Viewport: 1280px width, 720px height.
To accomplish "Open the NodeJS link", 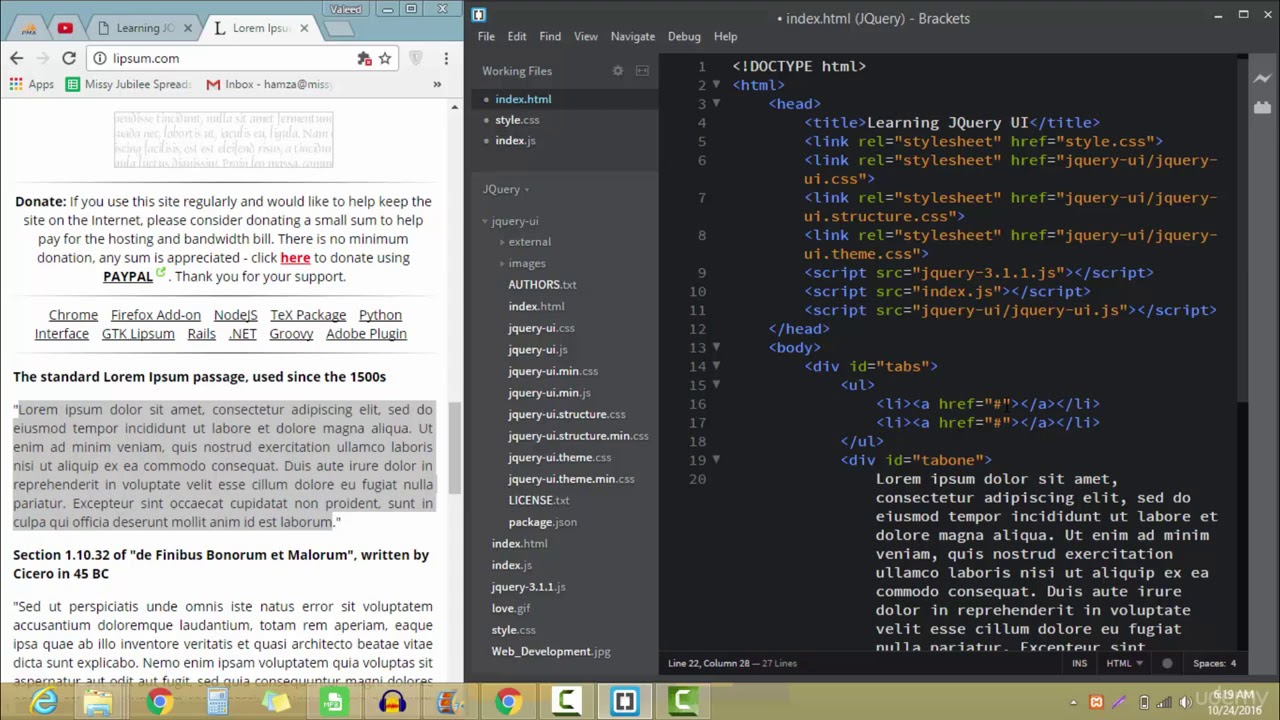I will pos(236,315).
